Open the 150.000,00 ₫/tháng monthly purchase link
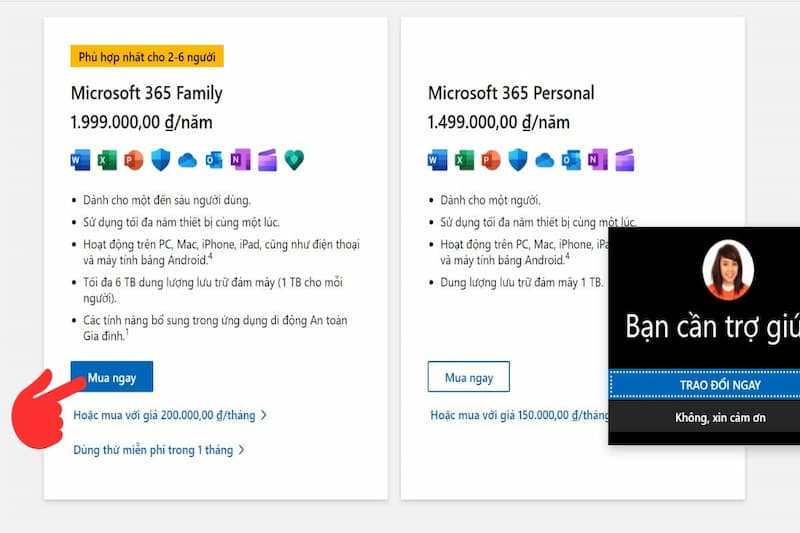Image resolution: width=800 pixels, height=533 pixels. point(520,415)
